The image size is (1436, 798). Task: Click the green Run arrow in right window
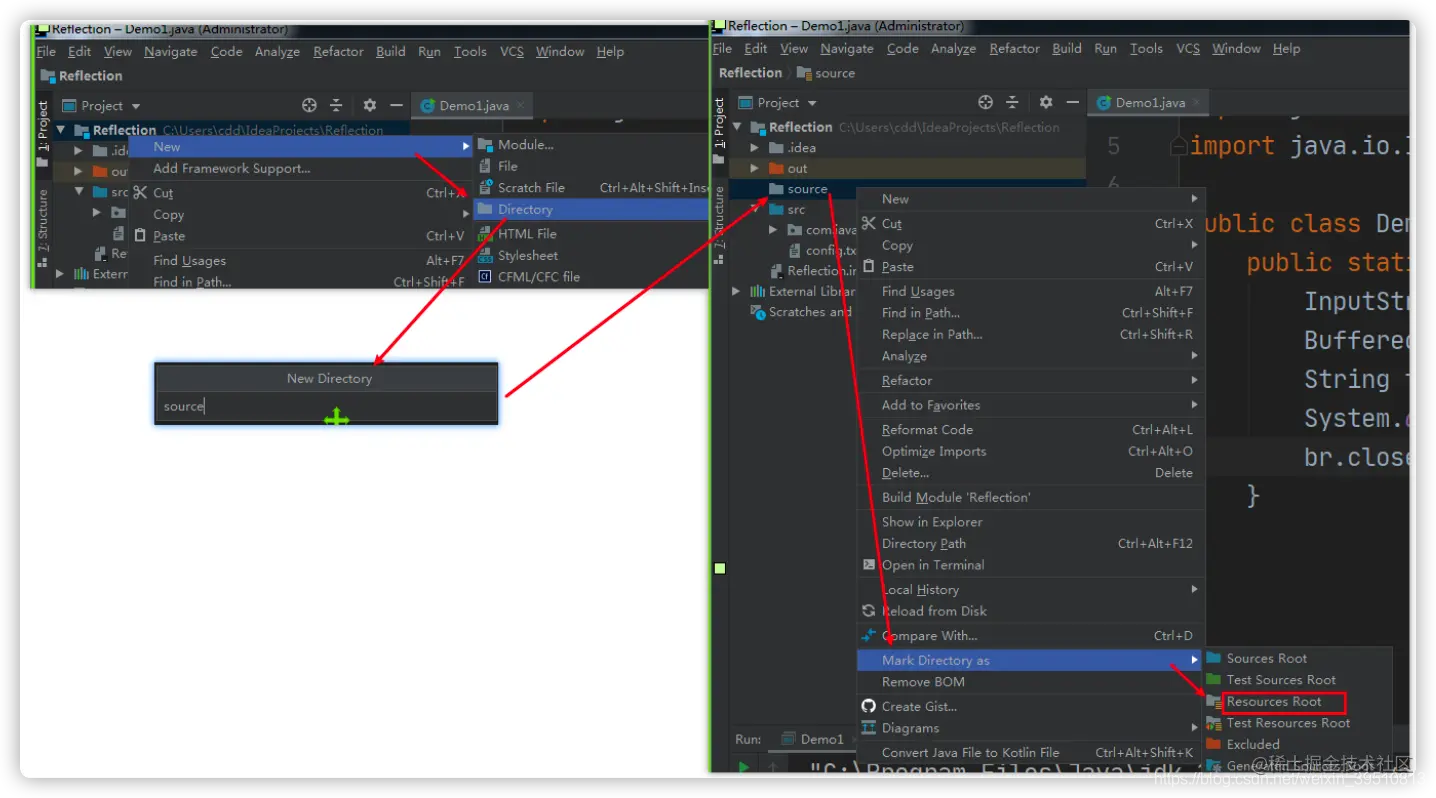click(x=744, y=767)
